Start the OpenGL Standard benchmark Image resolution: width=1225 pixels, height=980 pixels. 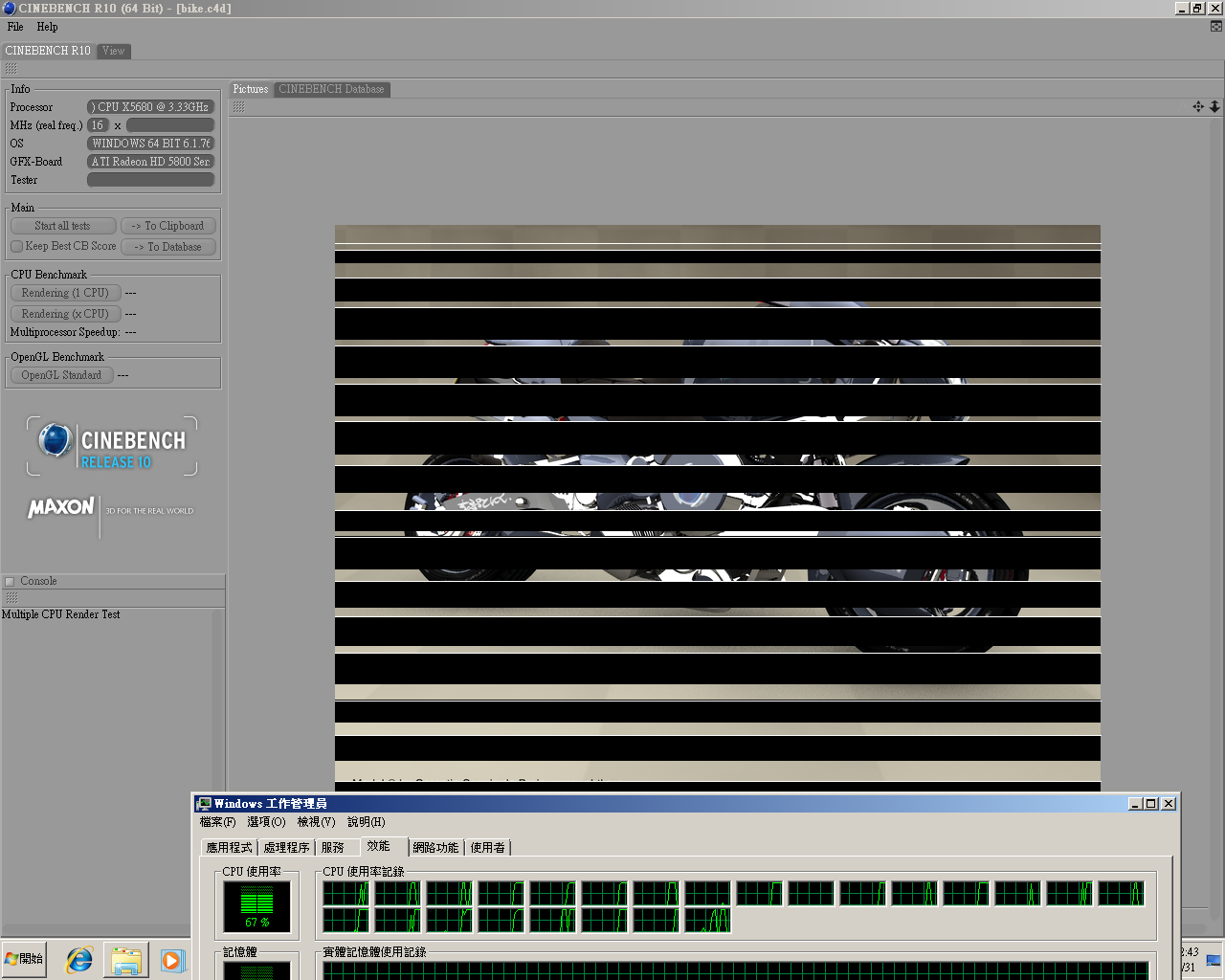point(61,375)
